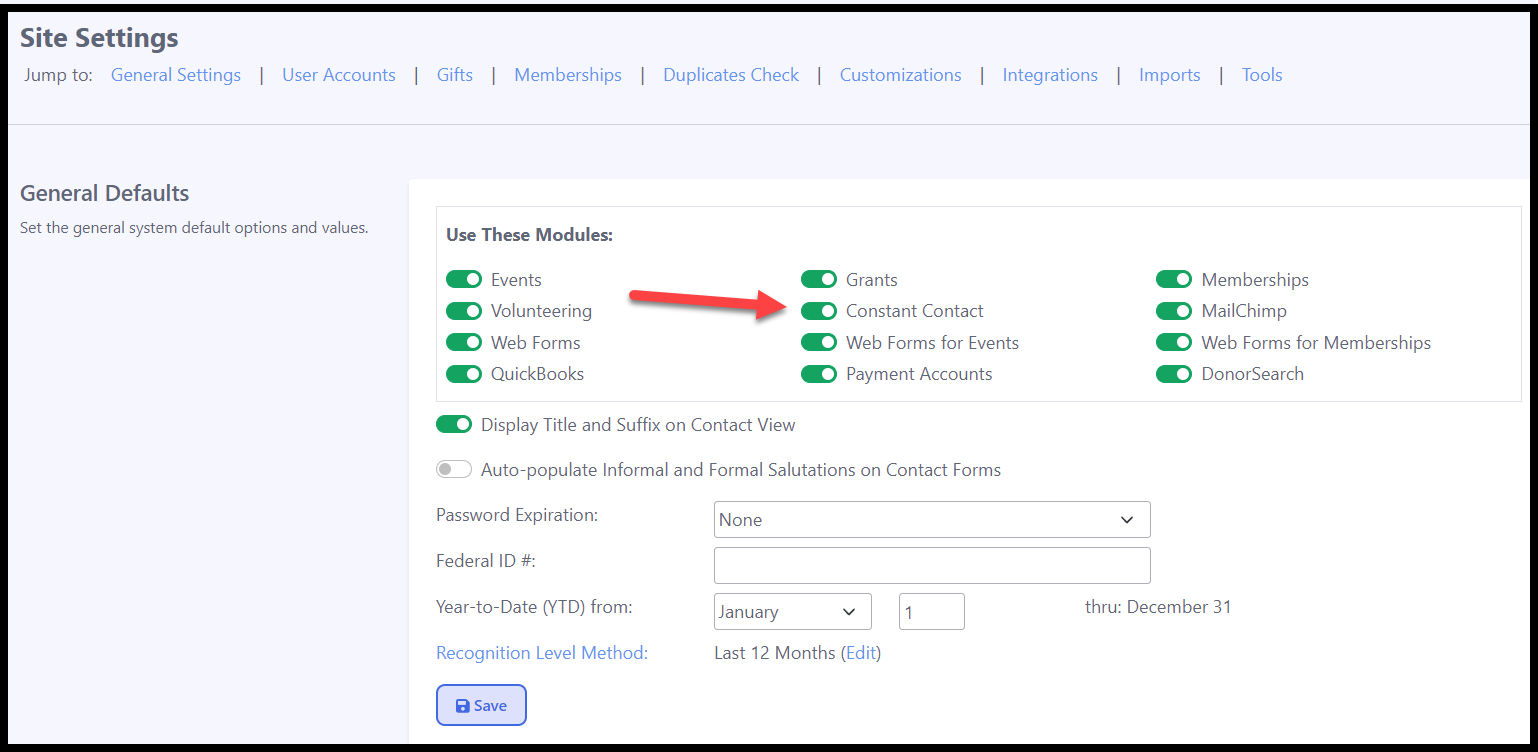1538x752 pixels.
Task: Jump to User Accounts section
Action: click(x=339, y=75)
